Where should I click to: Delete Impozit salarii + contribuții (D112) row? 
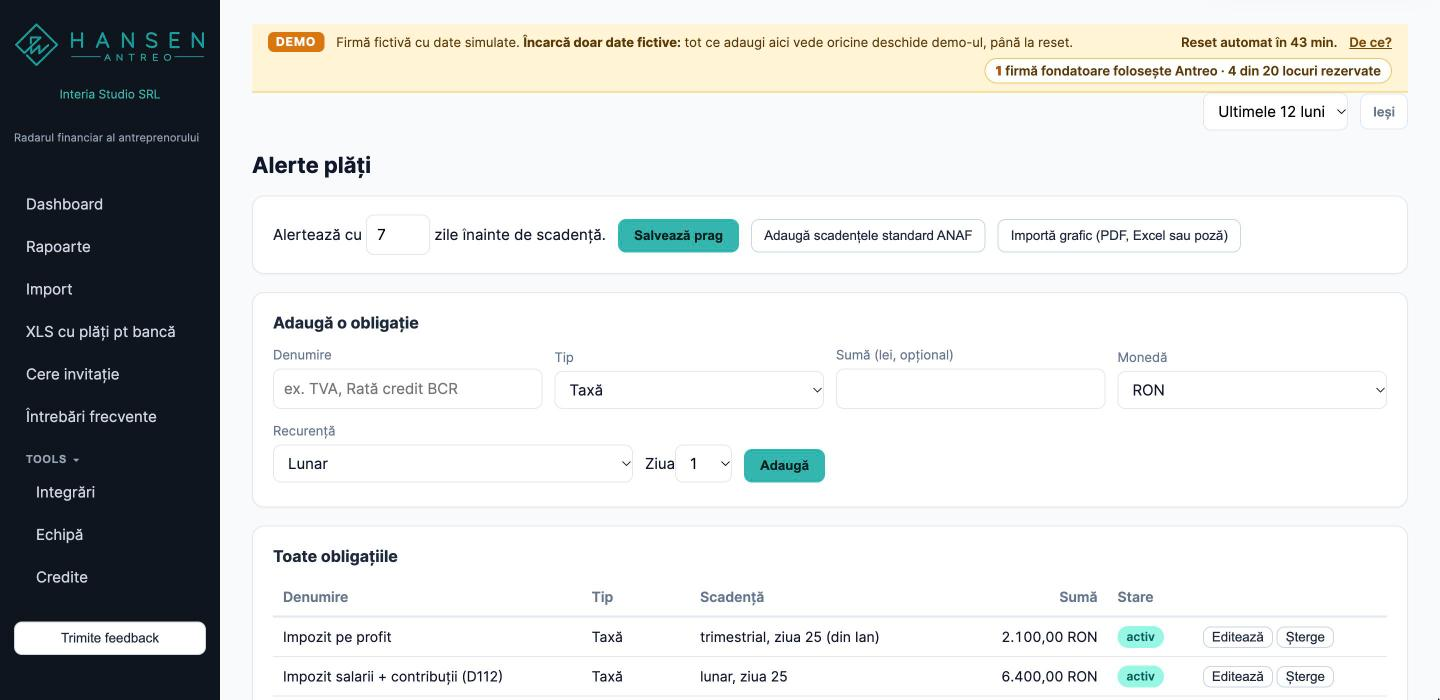1305,677
